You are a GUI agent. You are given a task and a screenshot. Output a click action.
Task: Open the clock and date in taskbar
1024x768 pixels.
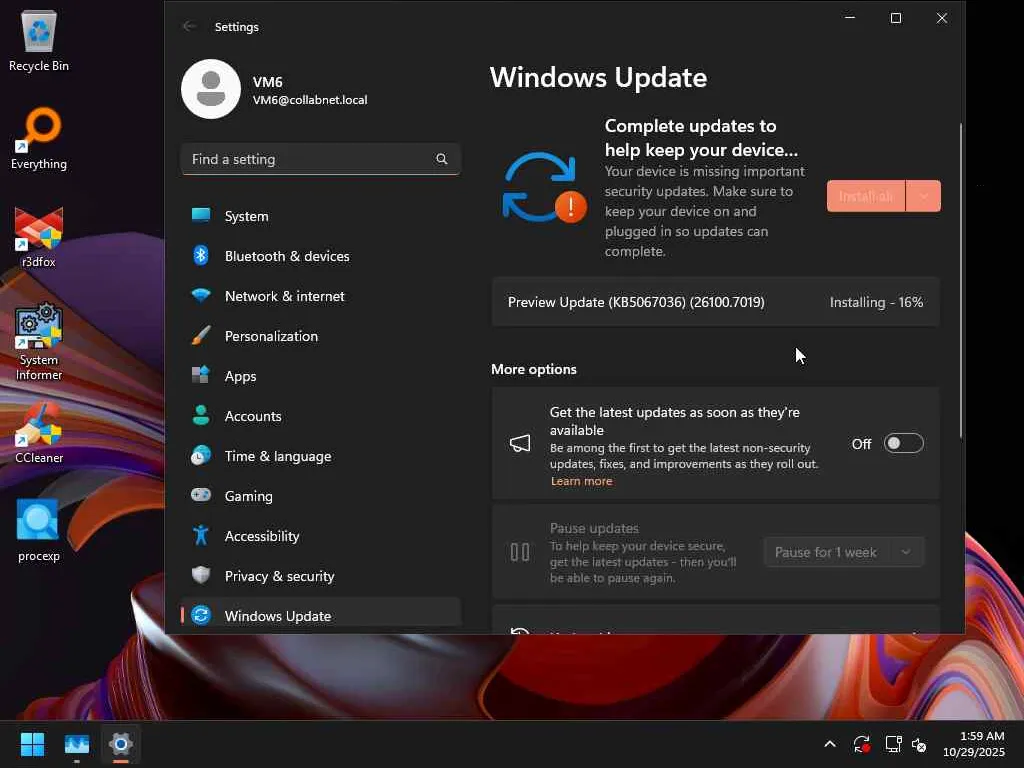tap(974, 744)
